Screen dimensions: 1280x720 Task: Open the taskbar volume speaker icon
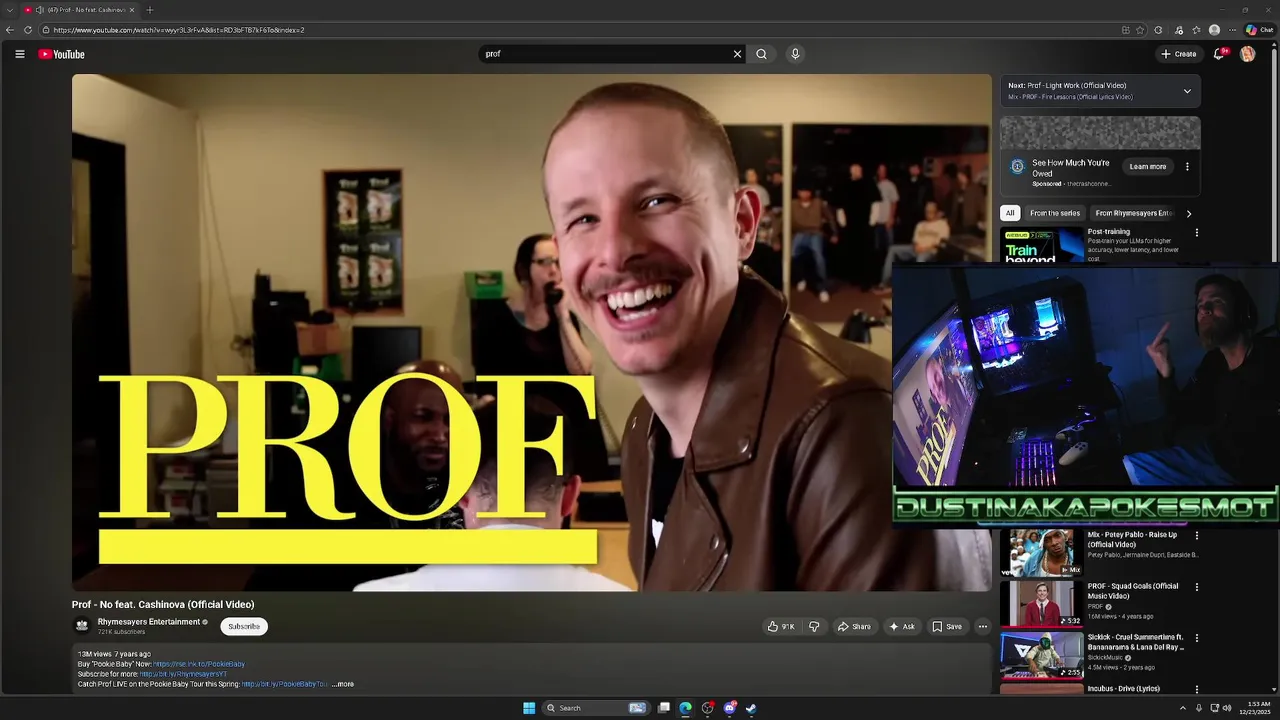(1227, 708)
